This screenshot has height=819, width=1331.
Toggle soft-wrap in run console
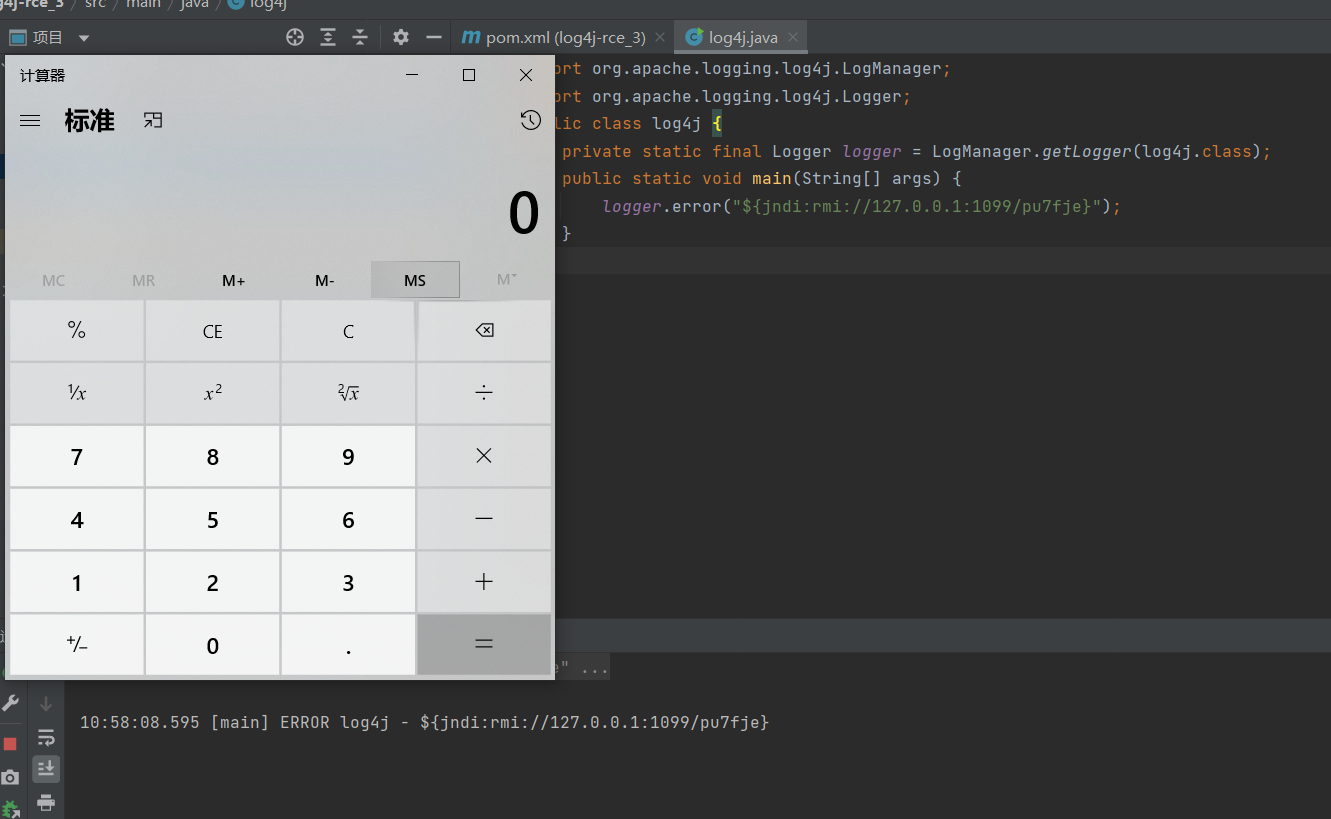pyautogui.click(x=46, y=738)
